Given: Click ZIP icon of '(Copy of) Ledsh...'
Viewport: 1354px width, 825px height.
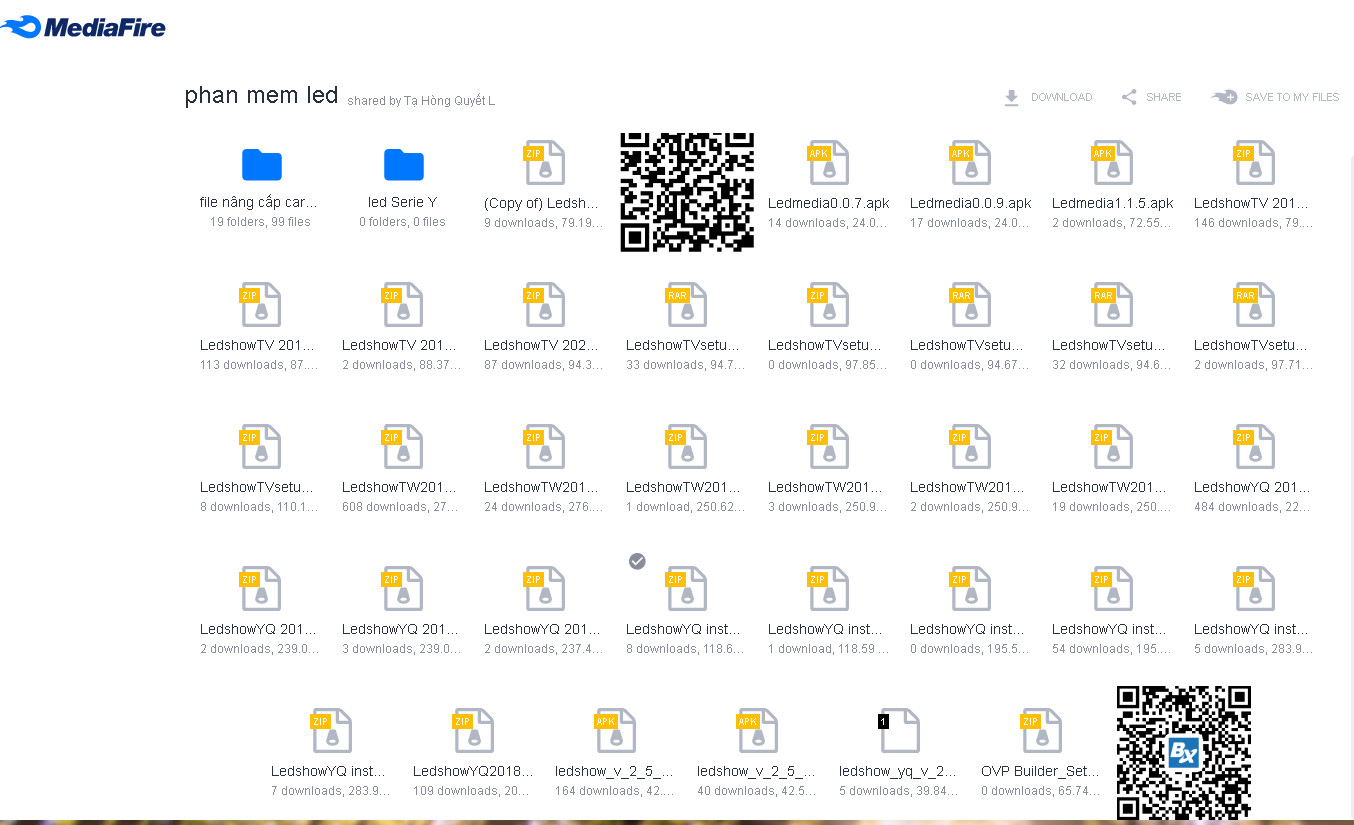Looking at the screenshot, I should pos(546,162).
